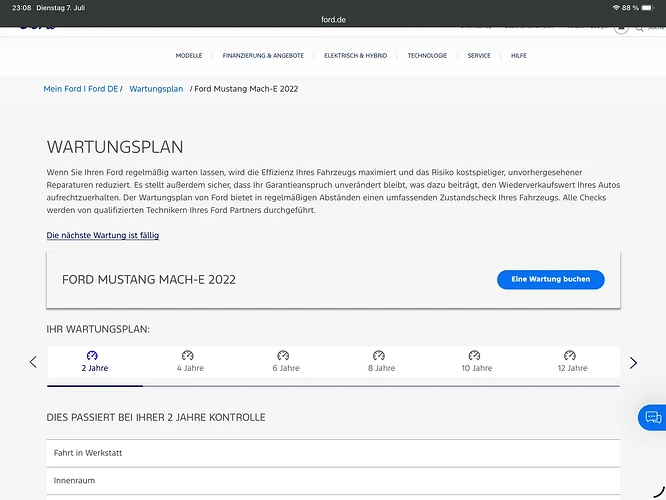Select the 8 Jahre interval tab
Image resolution: width=666 pixels, height=500 pixels.
pos(381,362)
